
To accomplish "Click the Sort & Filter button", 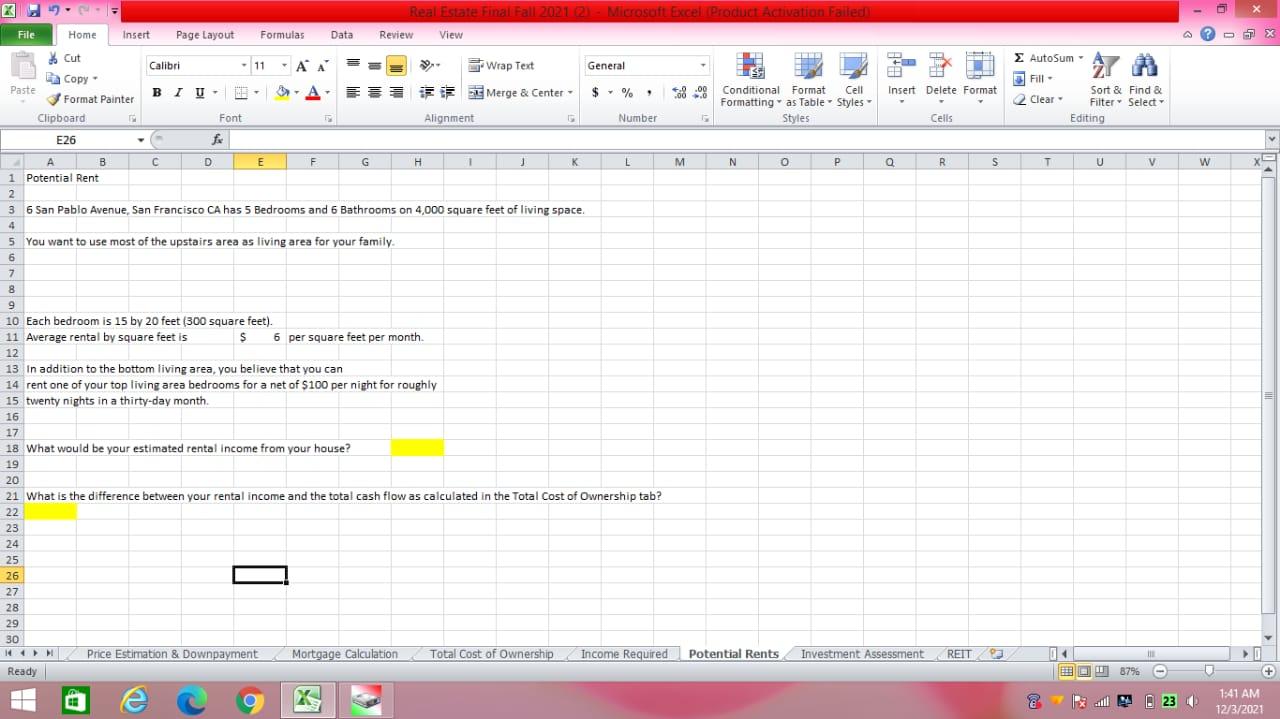I will point(1104,80).
